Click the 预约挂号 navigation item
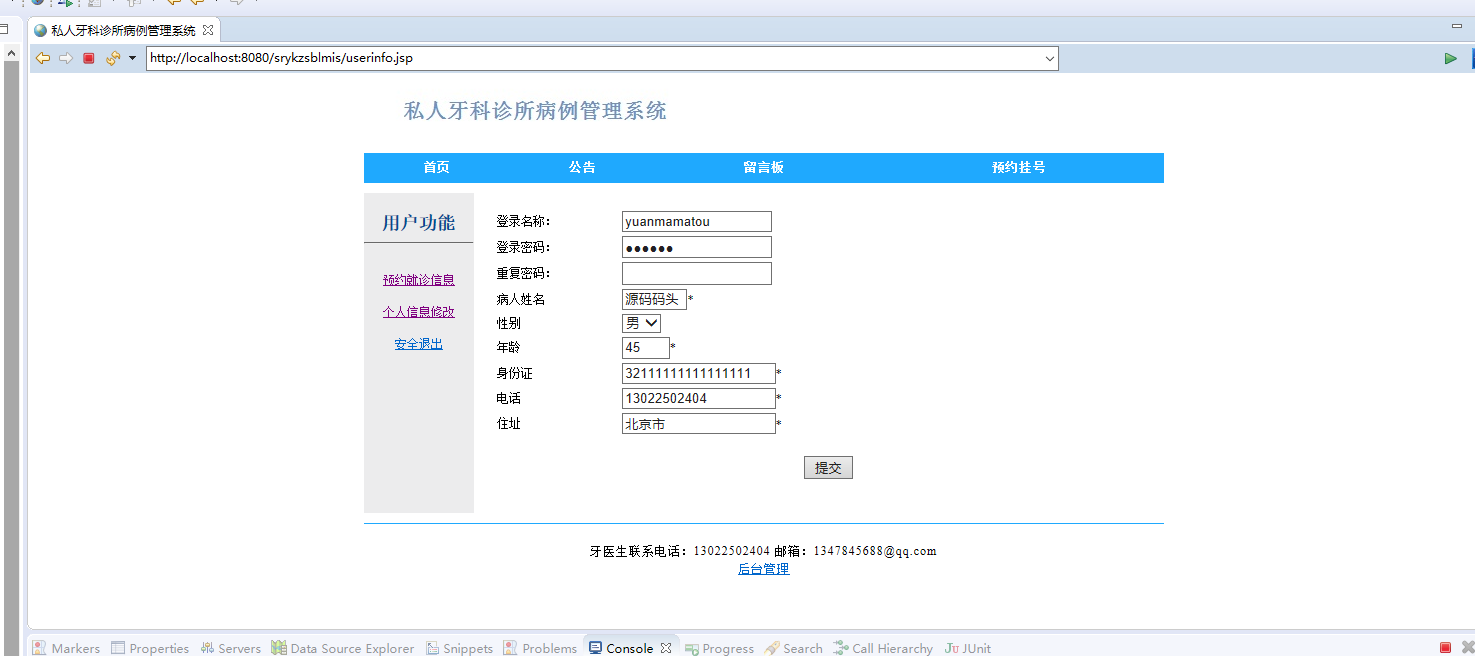The height and width of the screenshot is (656, 1475). point(1017,167)
